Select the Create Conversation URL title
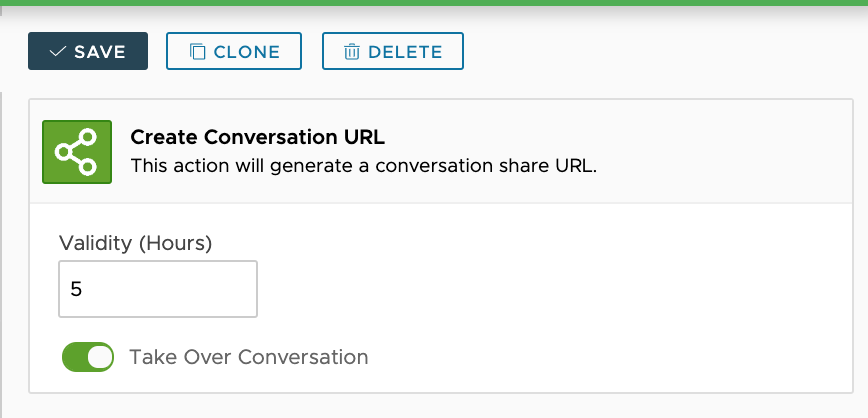The width and height of the screenshot is (868, 418). point(257,137)
